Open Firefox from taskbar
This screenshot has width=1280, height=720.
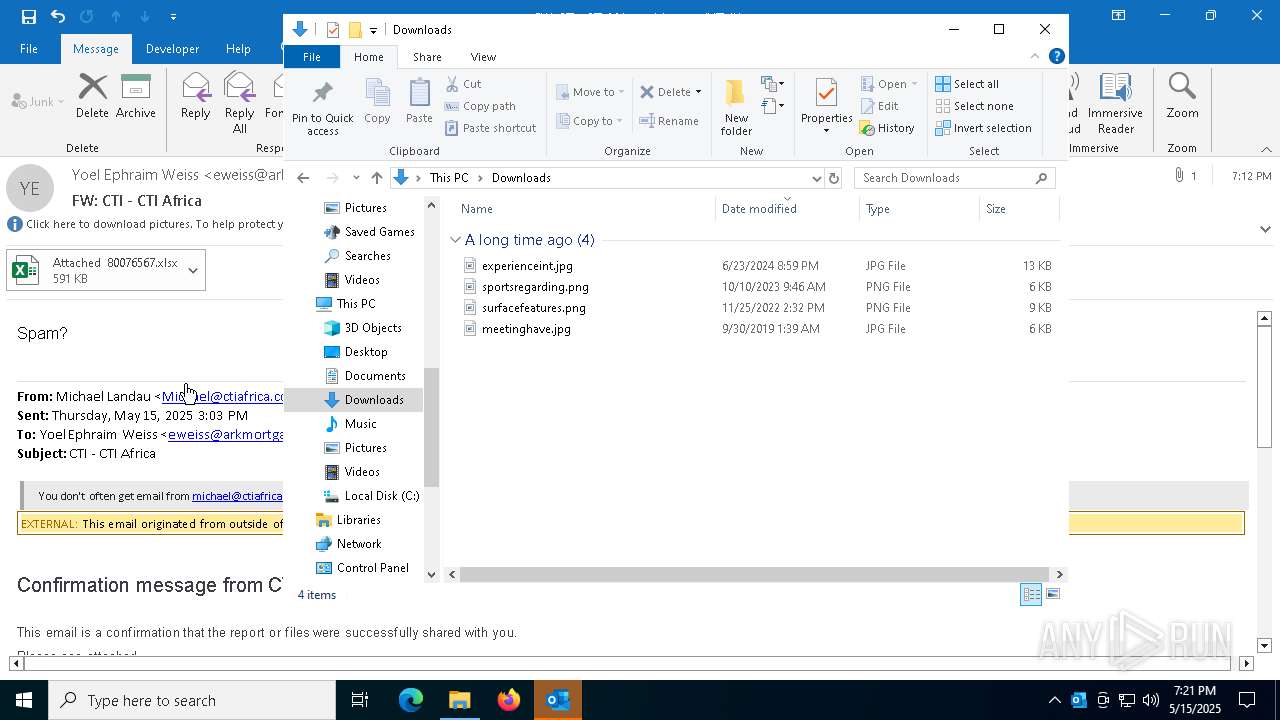[508, 700]
